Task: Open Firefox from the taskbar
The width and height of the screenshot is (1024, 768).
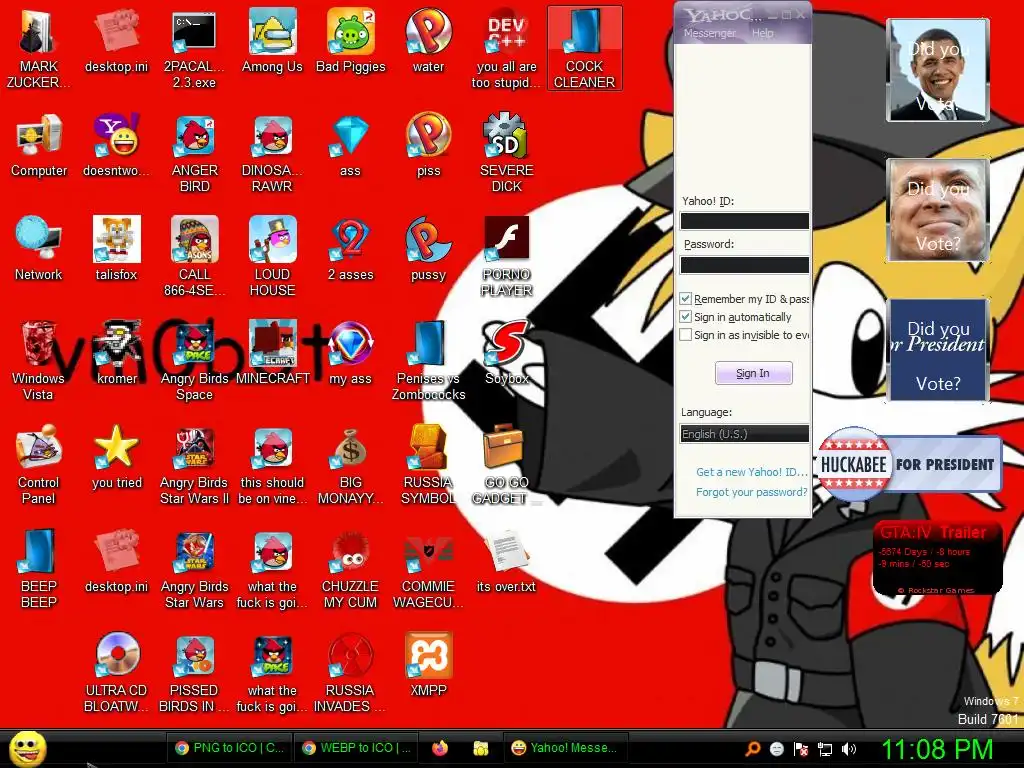Action: click(x=440, y=748)
